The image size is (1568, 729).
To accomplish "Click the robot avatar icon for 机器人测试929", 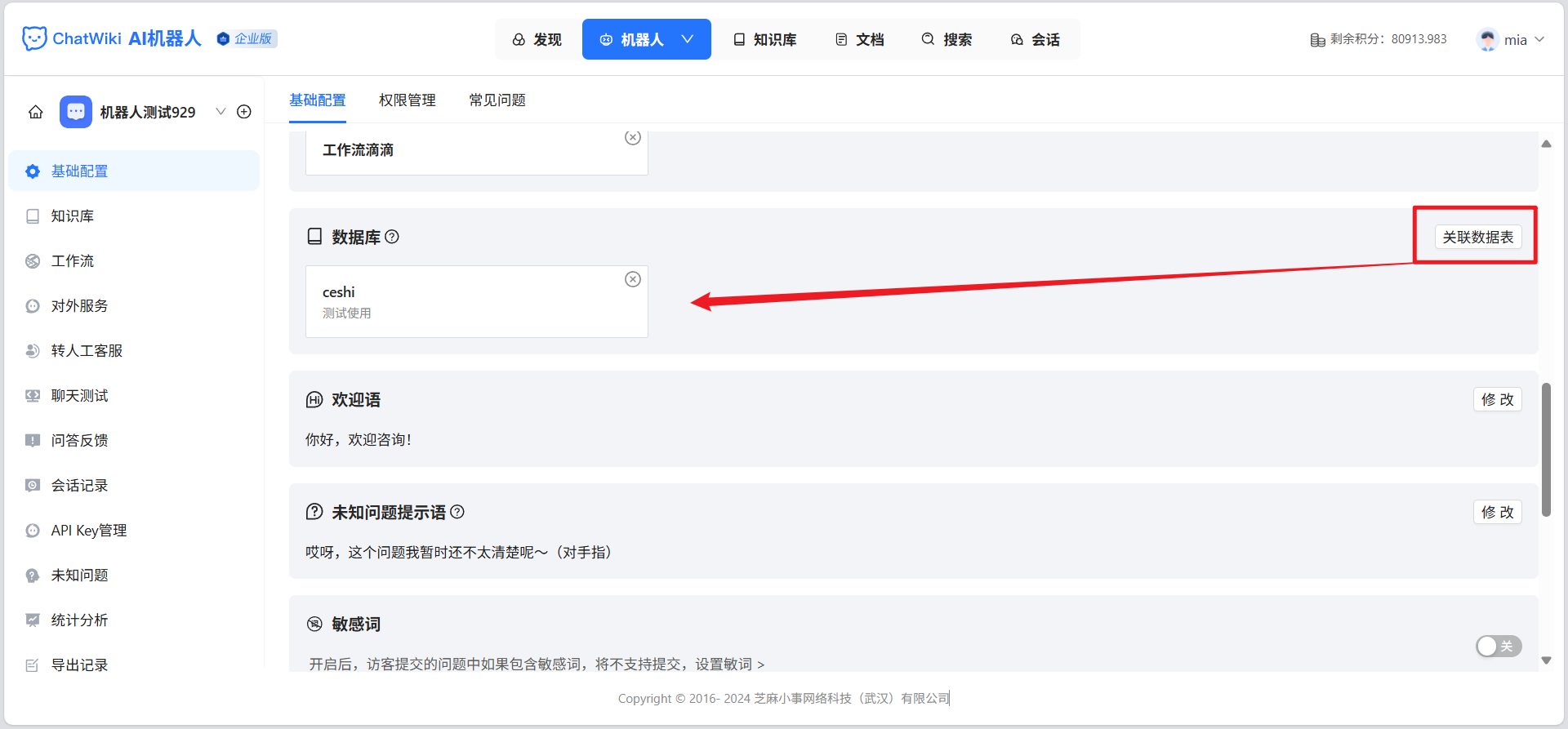I will (76, 112).
